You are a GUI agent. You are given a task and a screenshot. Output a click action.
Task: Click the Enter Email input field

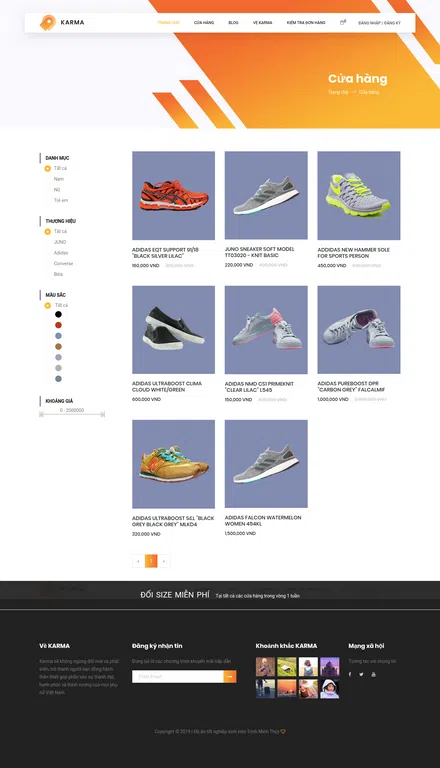click(177, 676)
